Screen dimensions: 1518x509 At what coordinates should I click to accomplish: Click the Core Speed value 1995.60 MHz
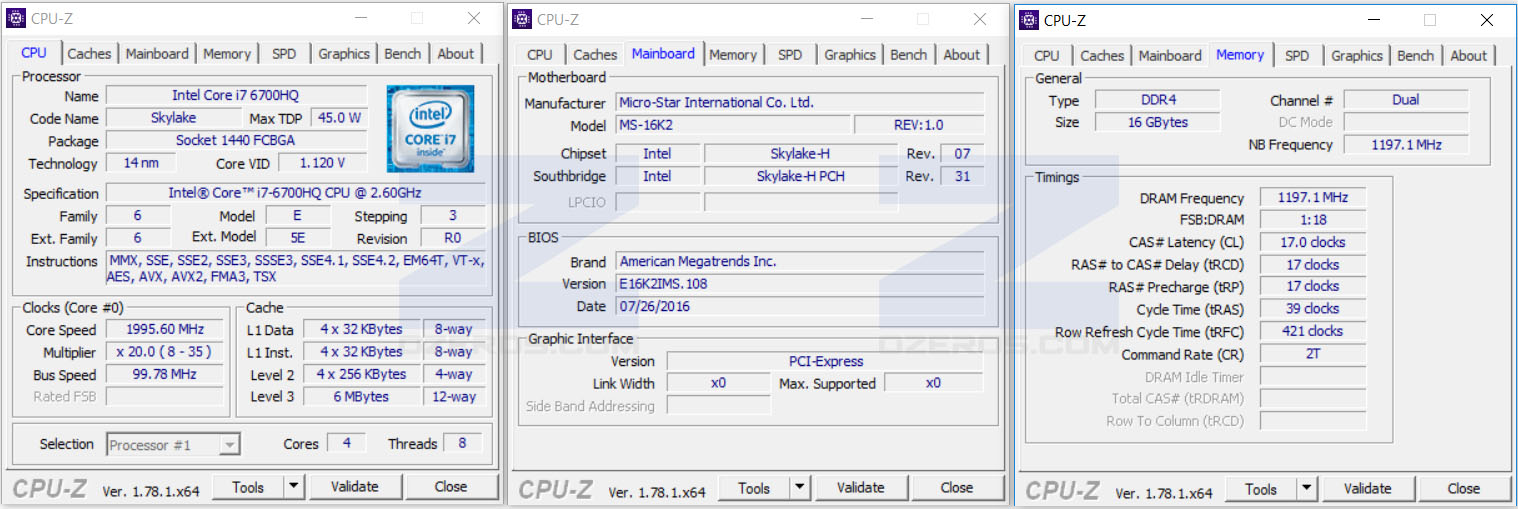[165, 330]
